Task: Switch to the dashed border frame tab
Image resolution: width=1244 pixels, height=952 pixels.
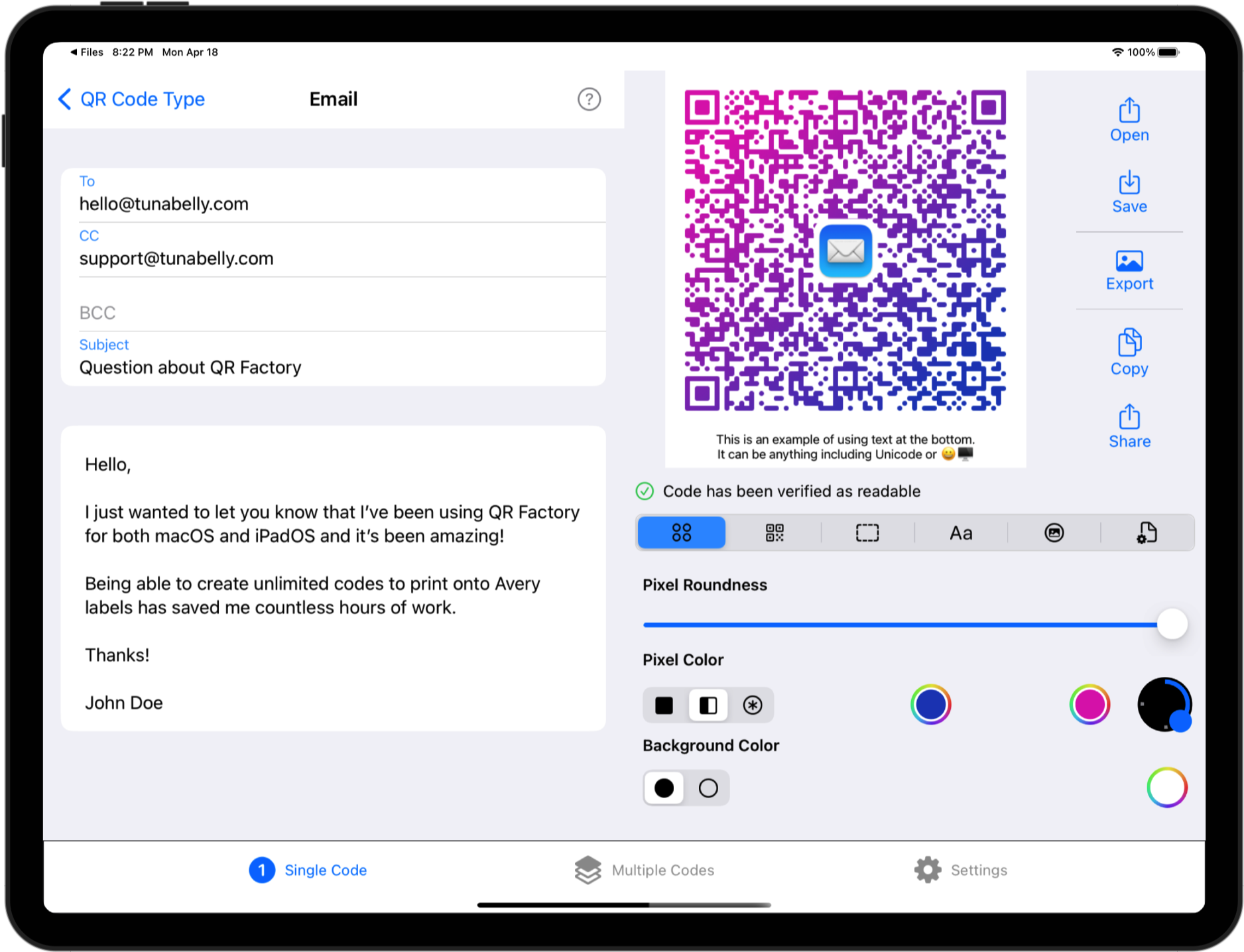Action: [867, 533]
